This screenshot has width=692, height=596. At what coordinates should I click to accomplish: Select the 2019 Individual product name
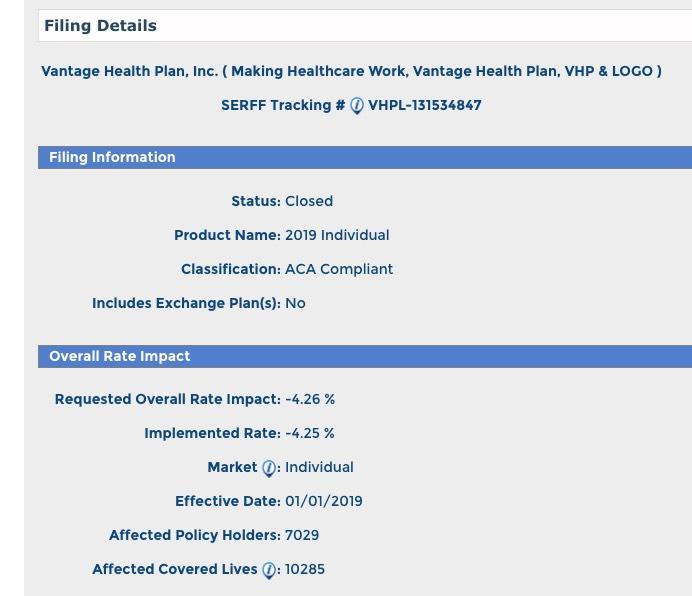tap(337, 235)
